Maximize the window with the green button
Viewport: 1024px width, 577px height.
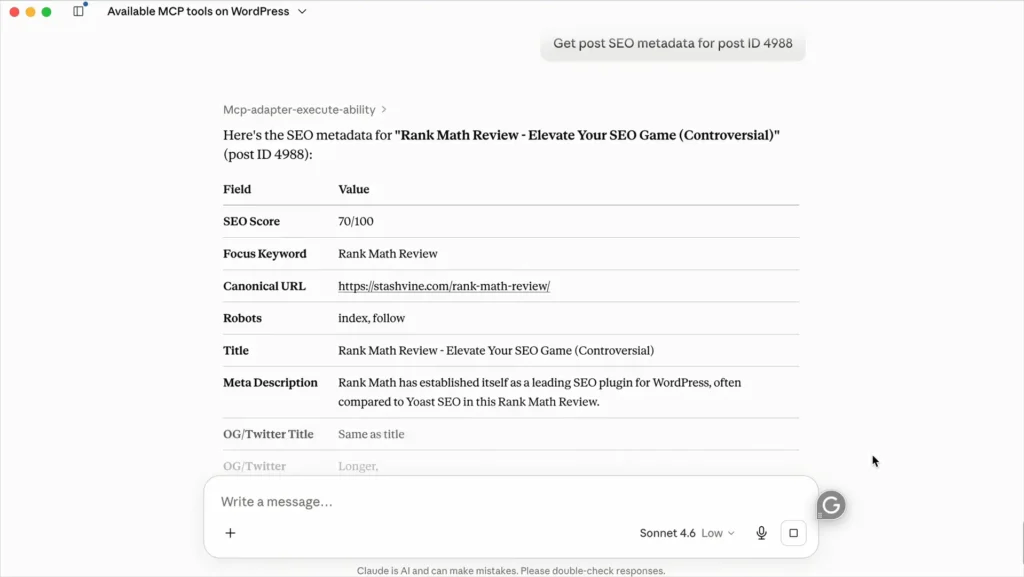click(46, 12)
